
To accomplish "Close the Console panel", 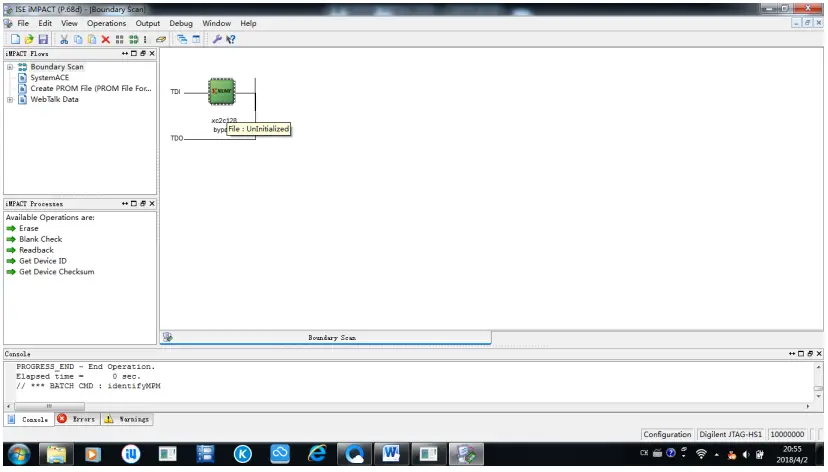I will [x=819, y=354].
